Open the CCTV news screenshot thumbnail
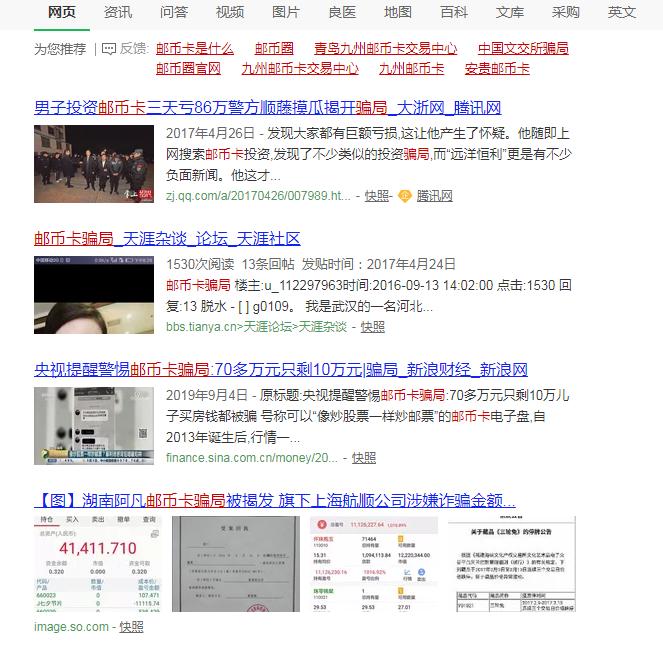 tap(94, 426)
